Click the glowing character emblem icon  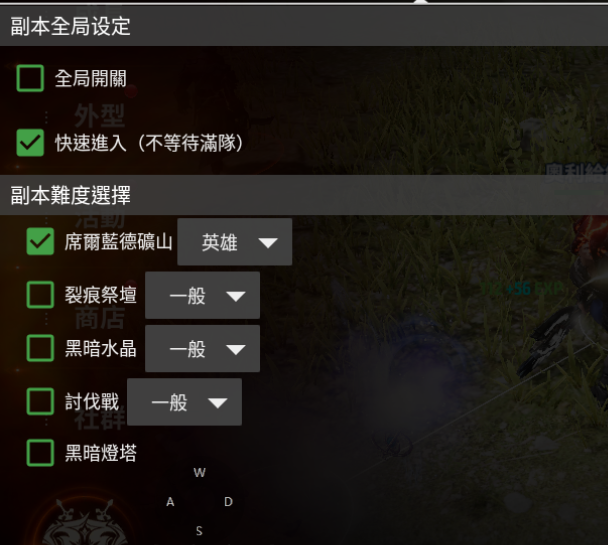pos(86,522)
